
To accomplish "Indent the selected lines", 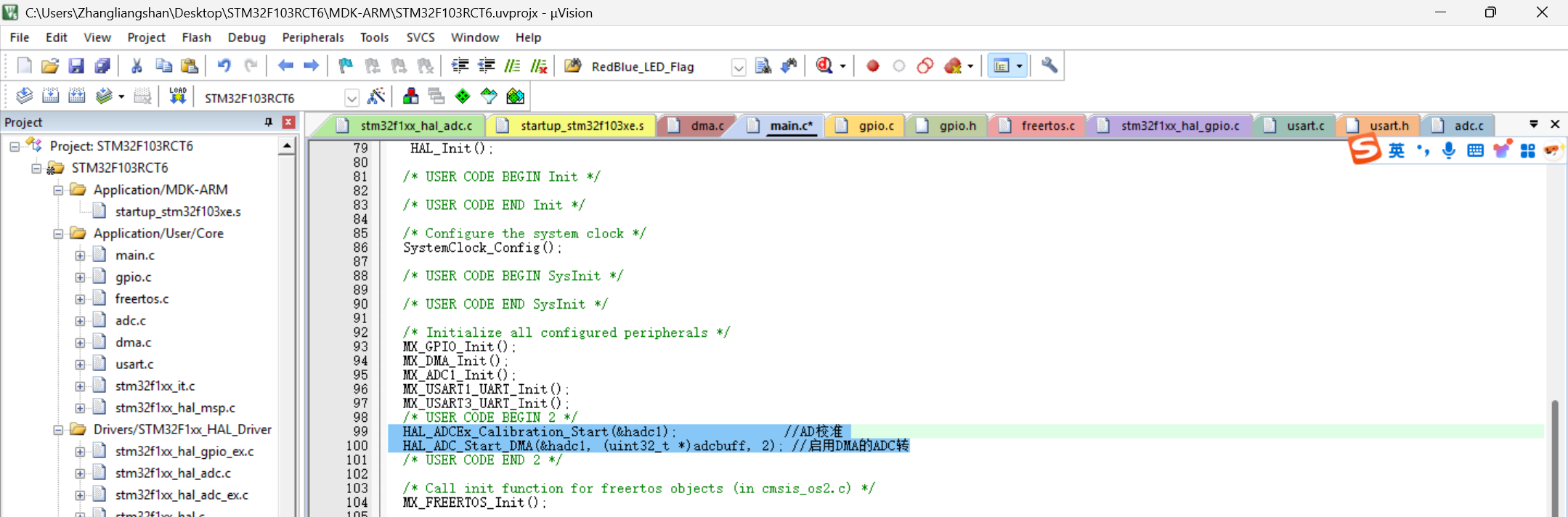I will tap(460, 66).
